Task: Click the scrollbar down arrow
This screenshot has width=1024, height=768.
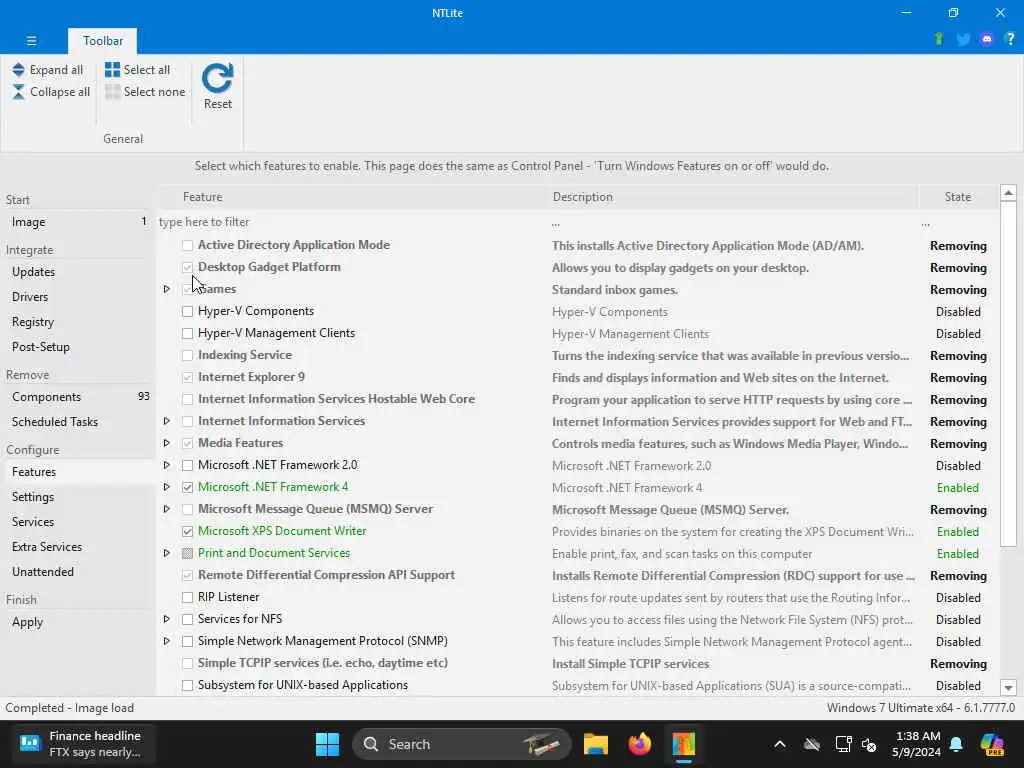Action: click(1008, 688)
